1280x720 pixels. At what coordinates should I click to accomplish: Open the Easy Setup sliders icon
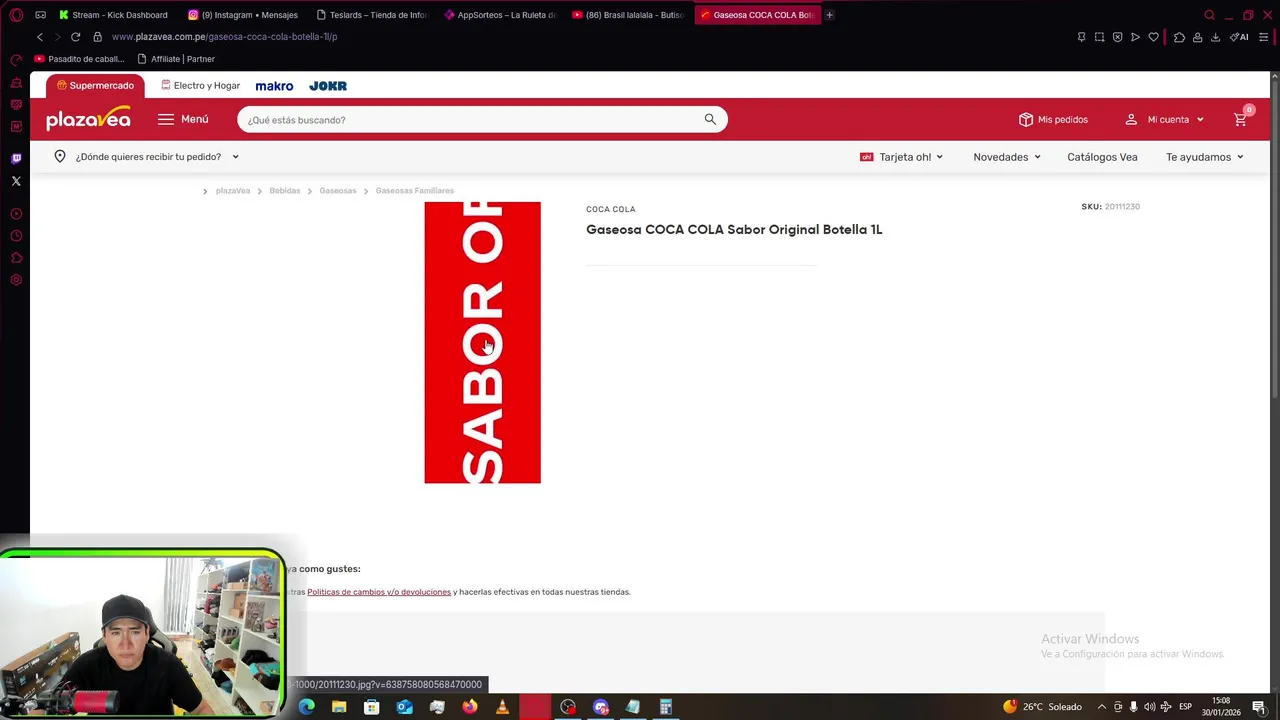click(x=1263, y=37)
